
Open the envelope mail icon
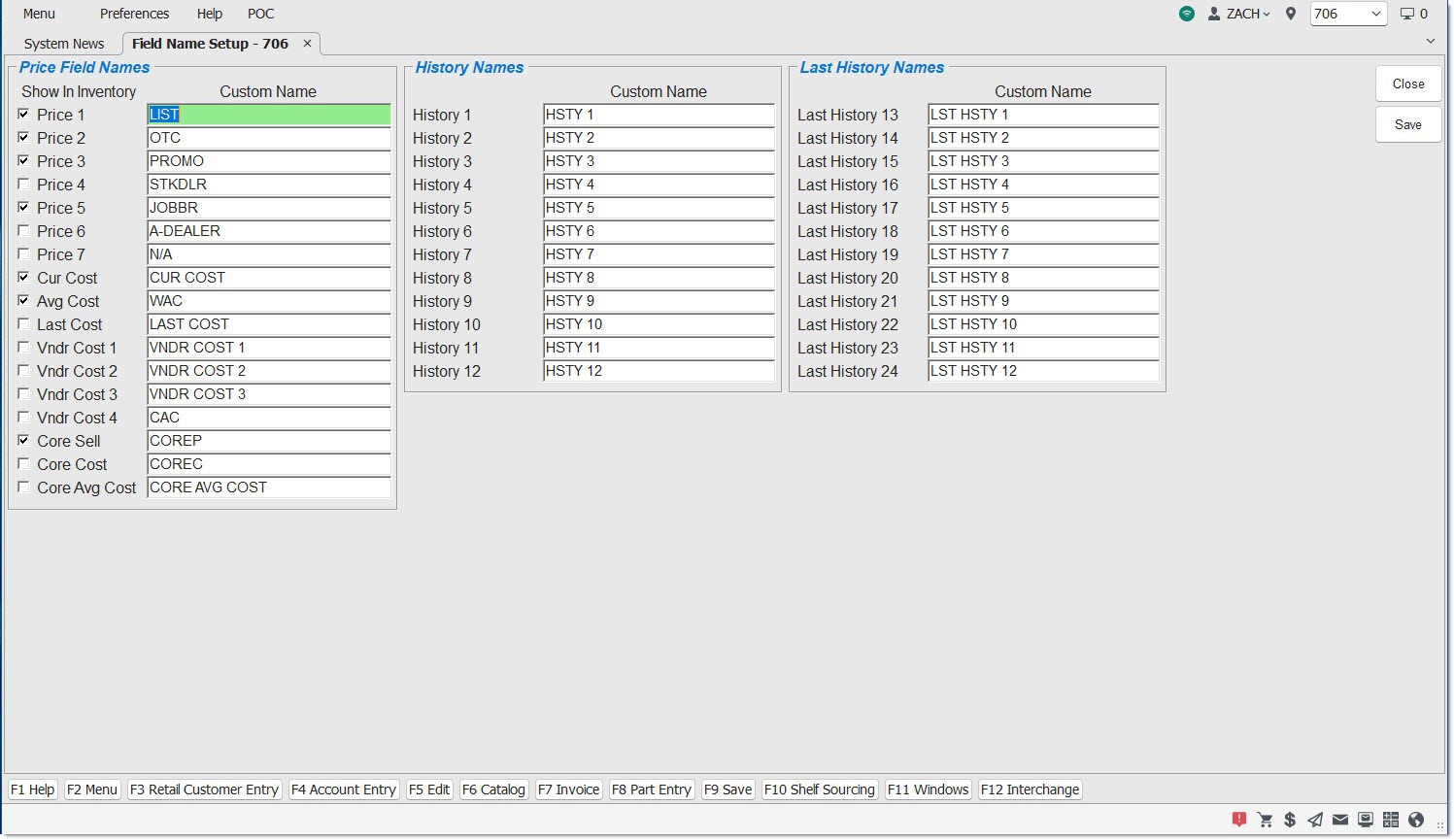click(x=1340, y=820)
